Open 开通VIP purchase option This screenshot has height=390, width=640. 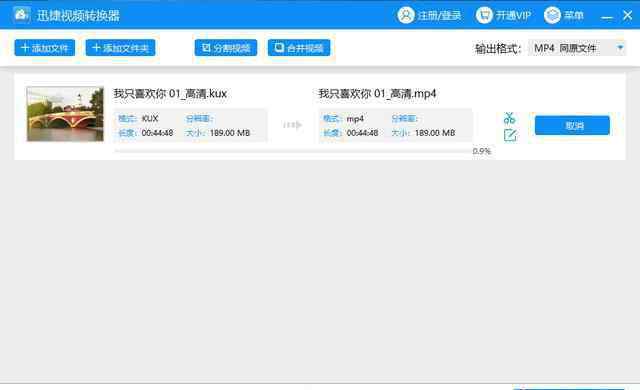(503, 16)
